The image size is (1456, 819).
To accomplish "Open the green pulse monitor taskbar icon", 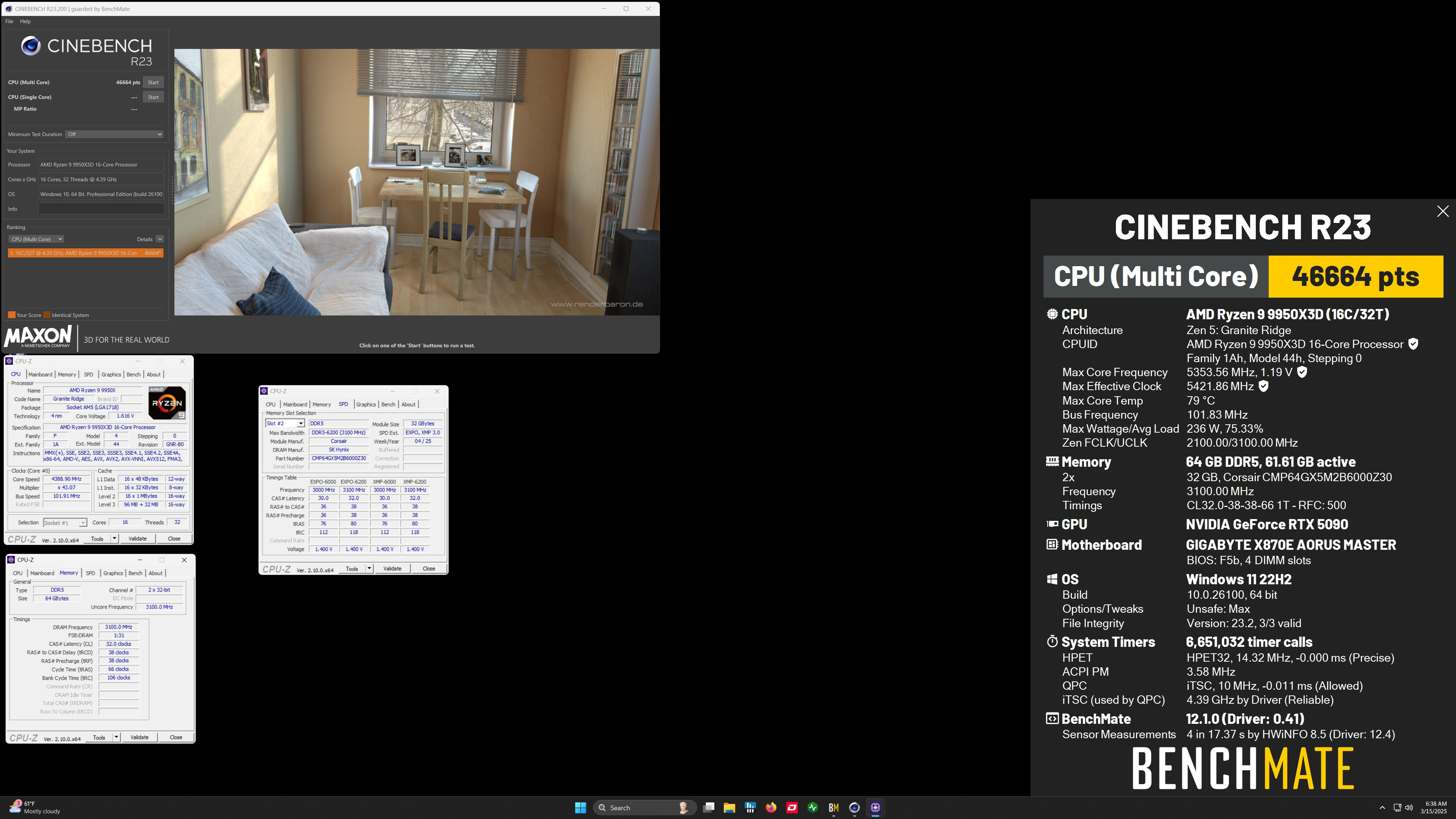I will pos(813,808).
